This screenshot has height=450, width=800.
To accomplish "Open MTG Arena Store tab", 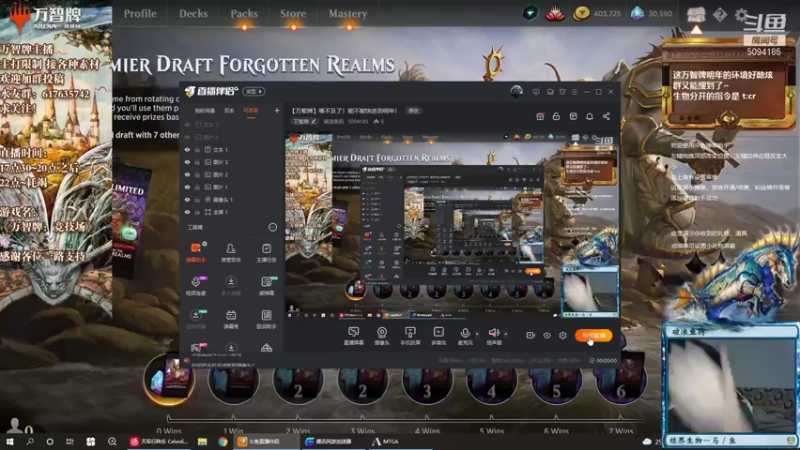I will click(x=293, y=14).
